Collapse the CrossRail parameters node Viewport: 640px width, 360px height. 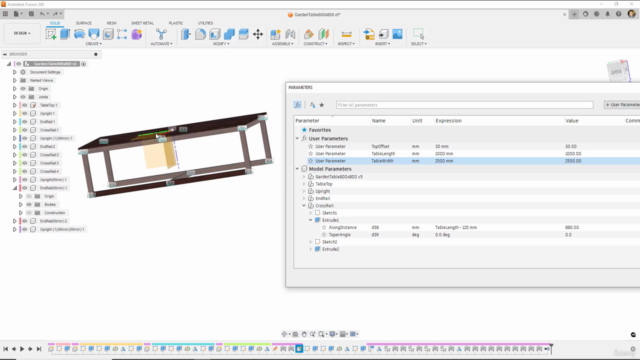(304, 206)
